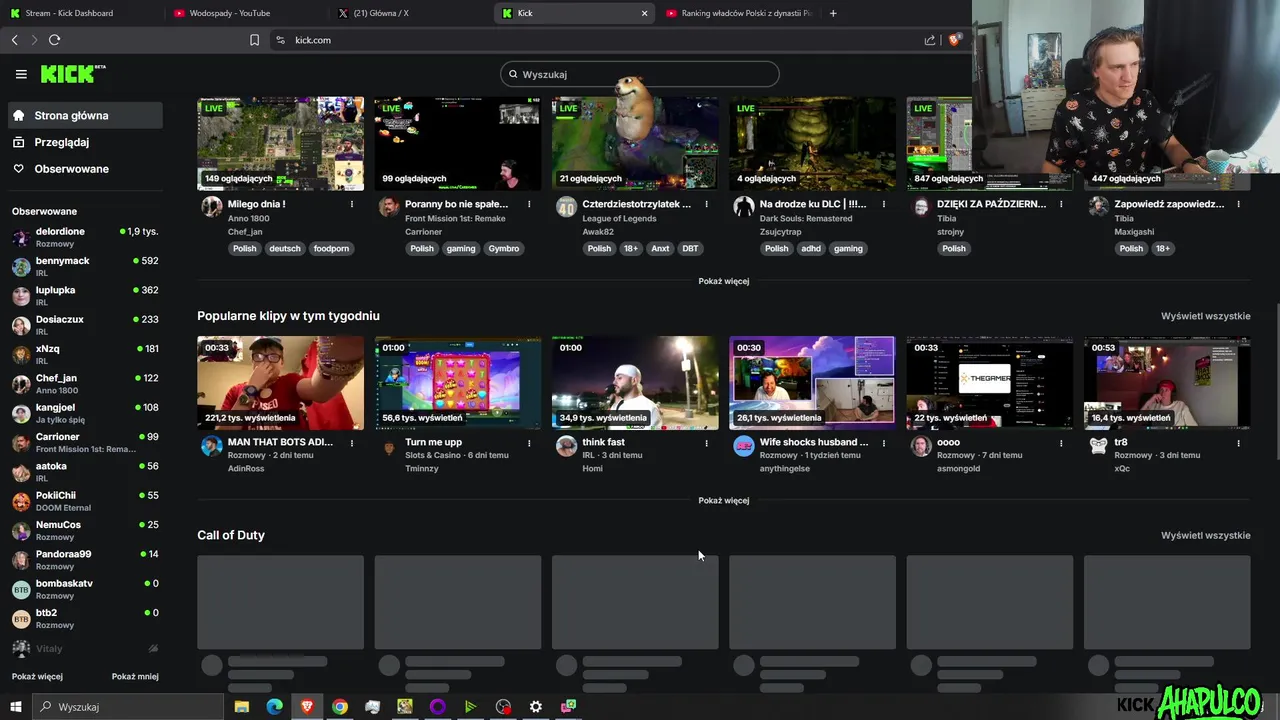Screen dimensions: 1280x720
Task: Switch to Stream - Kick Dashboard tab
Action: (80, 13)
